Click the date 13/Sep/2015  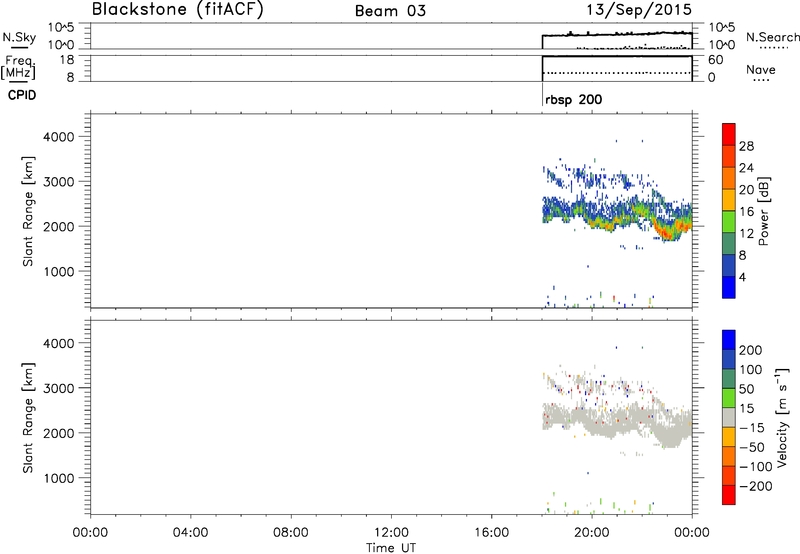click(x=639, y=9)
